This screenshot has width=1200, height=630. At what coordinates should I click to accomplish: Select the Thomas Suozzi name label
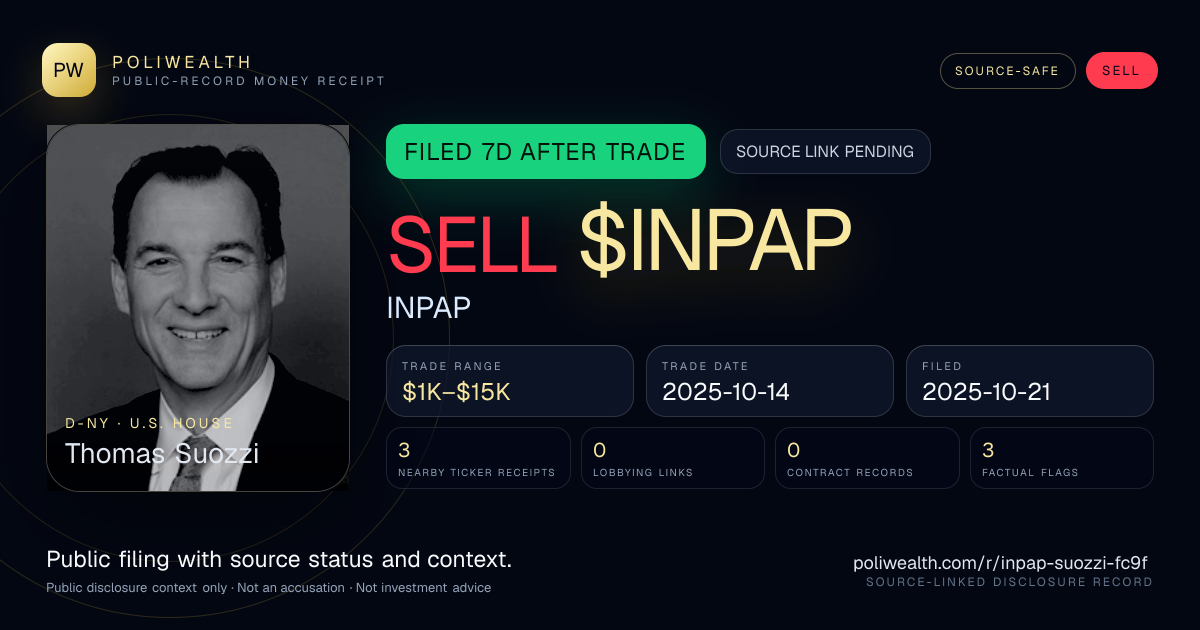click(x=162, y=453)
